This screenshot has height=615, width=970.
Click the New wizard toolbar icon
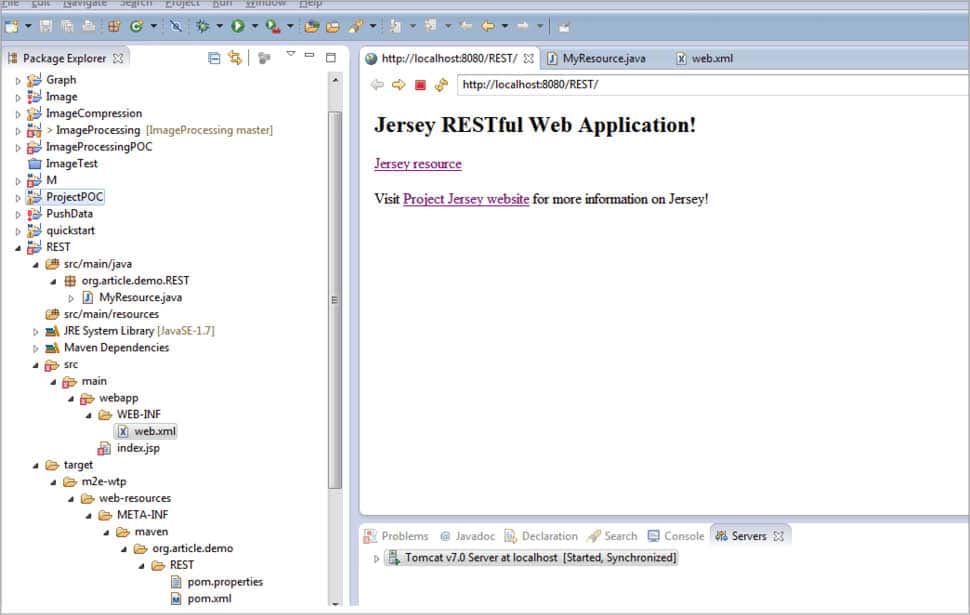(11, 26)
